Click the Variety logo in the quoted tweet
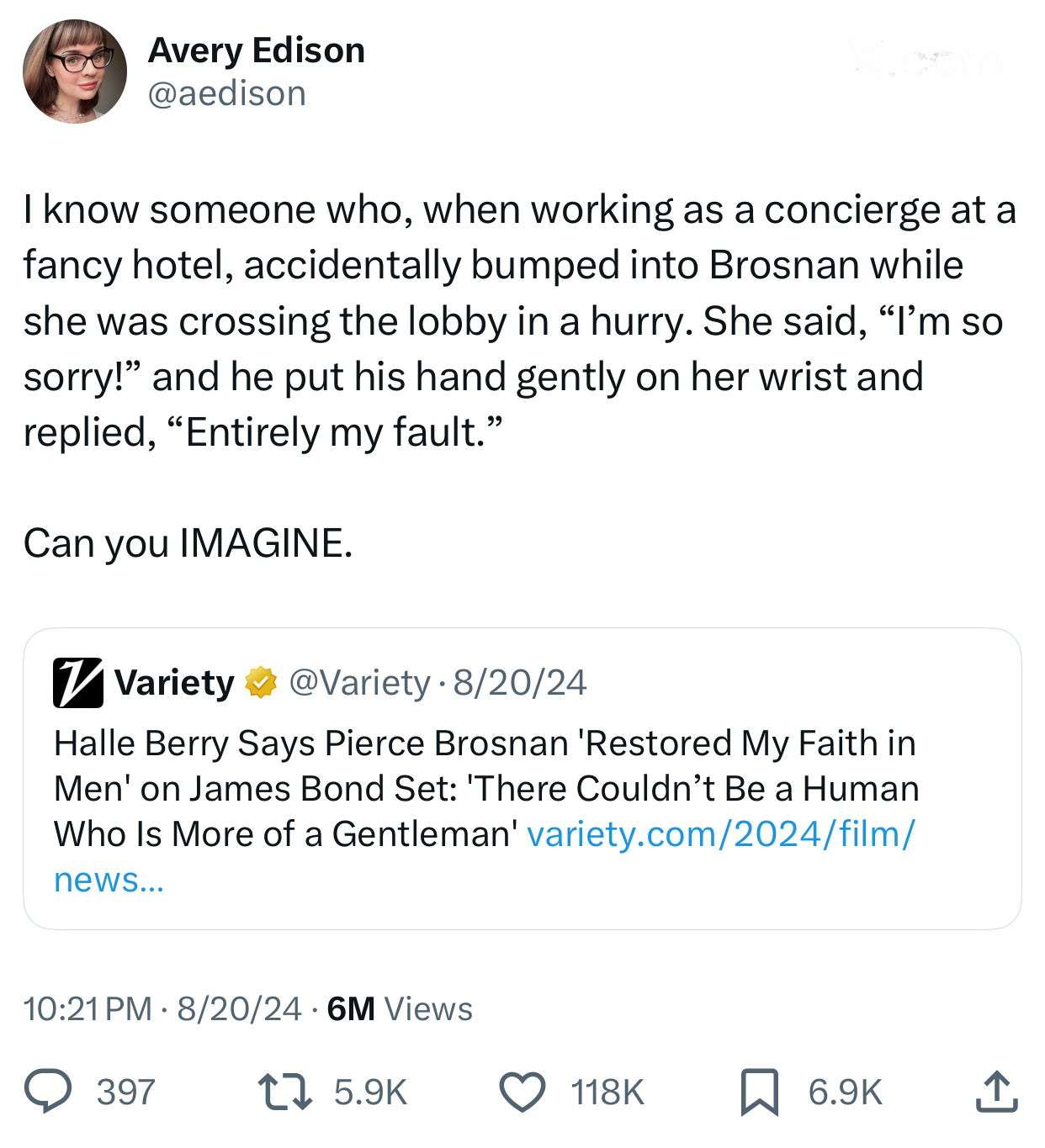Viewport: 1045px width, 1148px height. click(x=77, y=682)
